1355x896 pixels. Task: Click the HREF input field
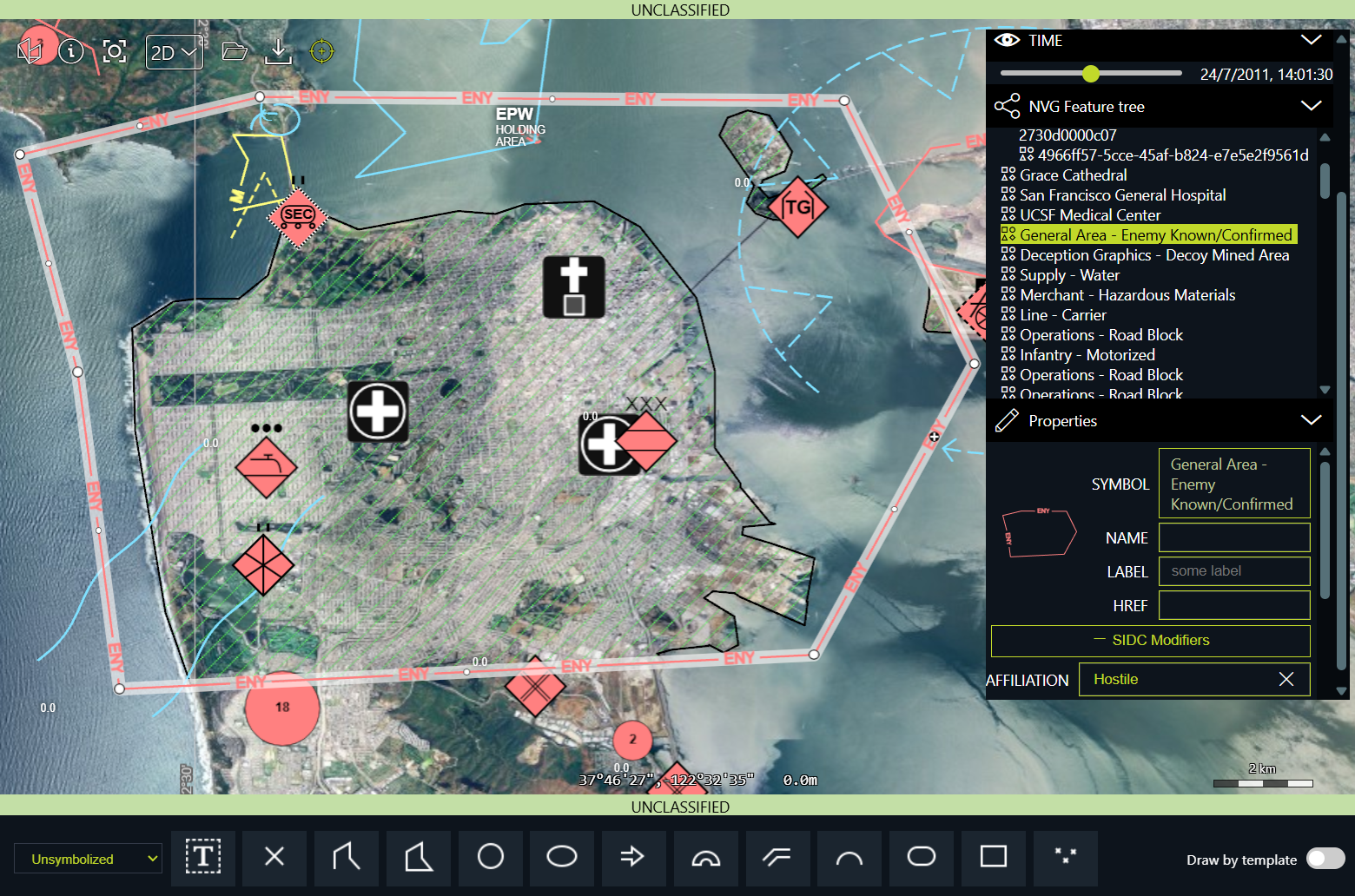(x=1234, y=605)
